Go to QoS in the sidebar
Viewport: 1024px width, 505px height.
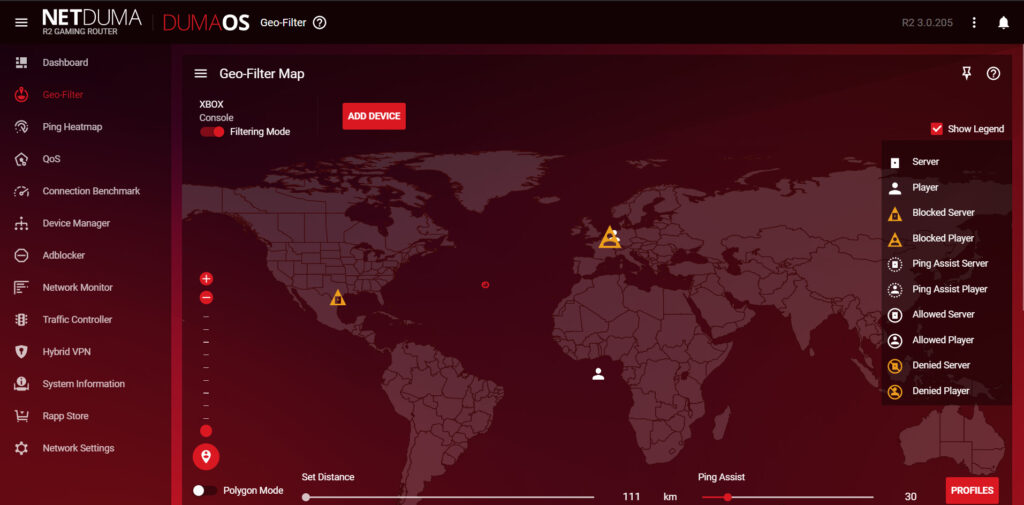(52, 159)
